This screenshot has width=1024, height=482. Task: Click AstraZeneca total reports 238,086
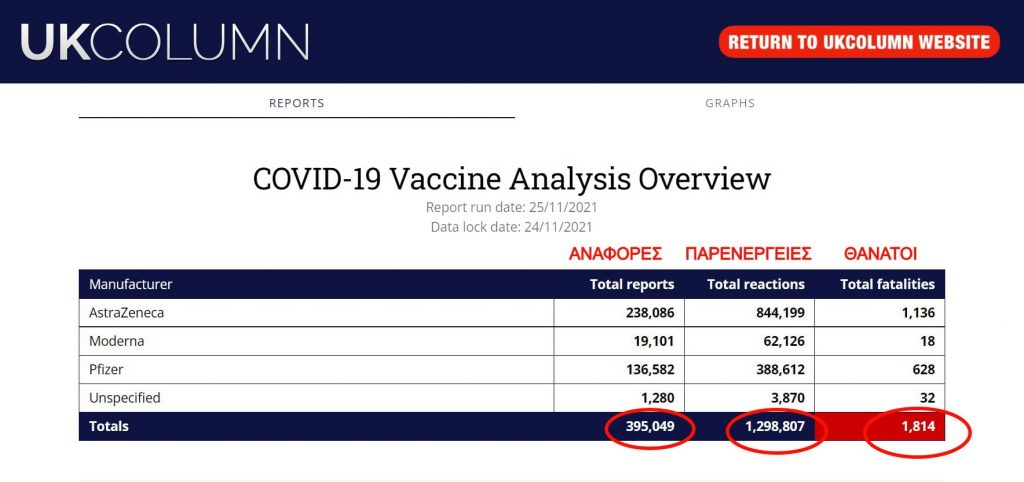[650, 313]
